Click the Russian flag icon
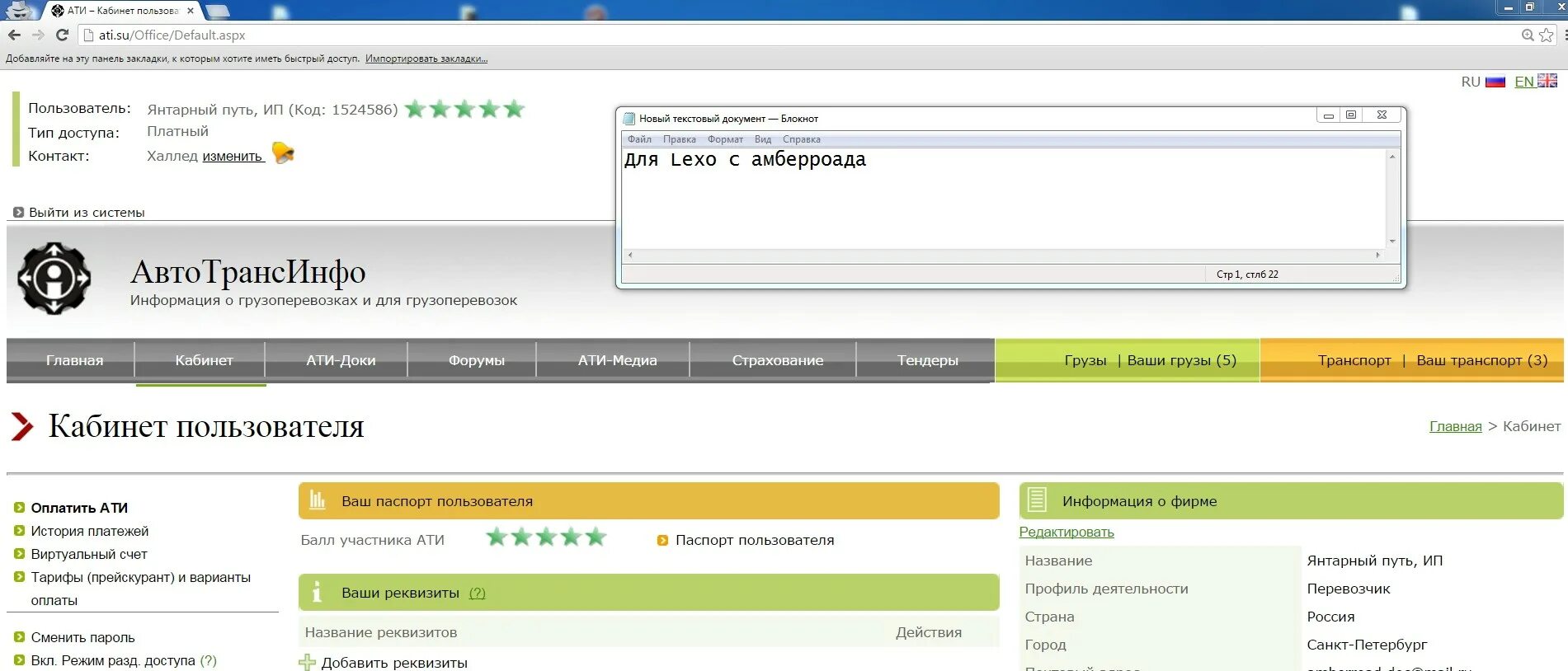 click(1495, 82)
